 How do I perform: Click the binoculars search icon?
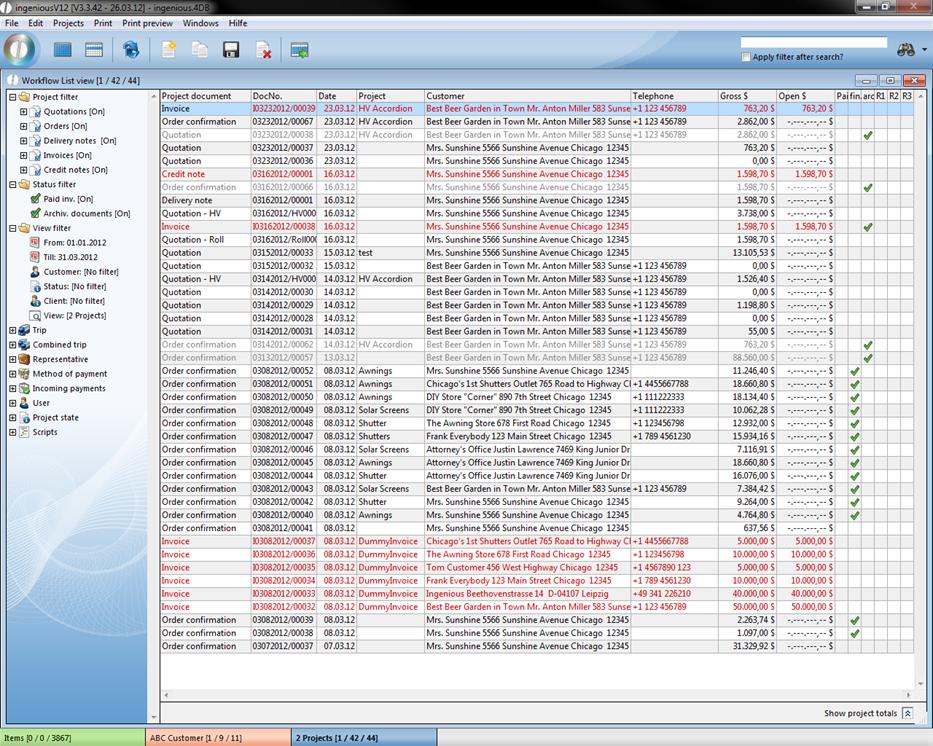point(906,49)
